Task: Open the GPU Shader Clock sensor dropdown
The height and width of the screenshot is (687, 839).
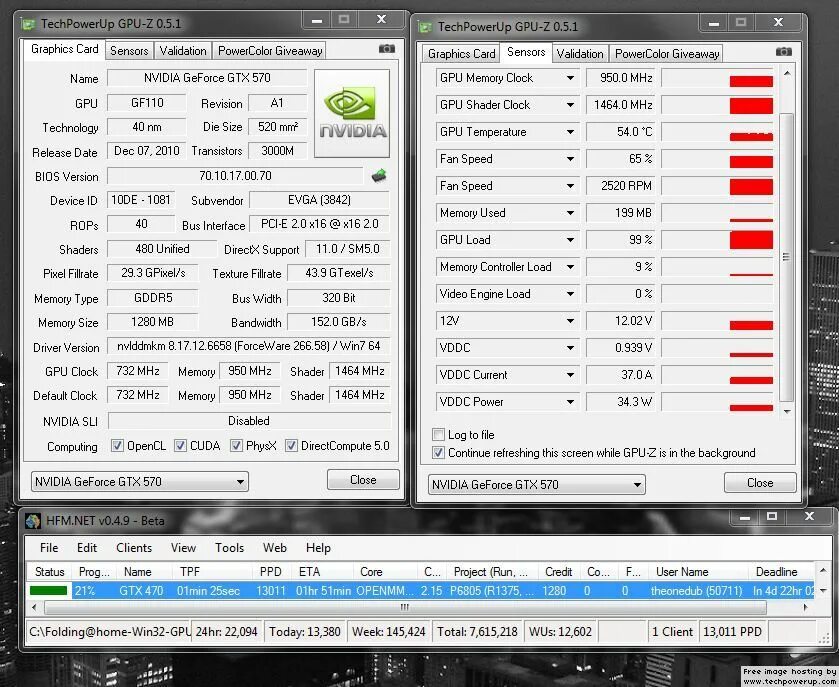Action: point(570,105)
